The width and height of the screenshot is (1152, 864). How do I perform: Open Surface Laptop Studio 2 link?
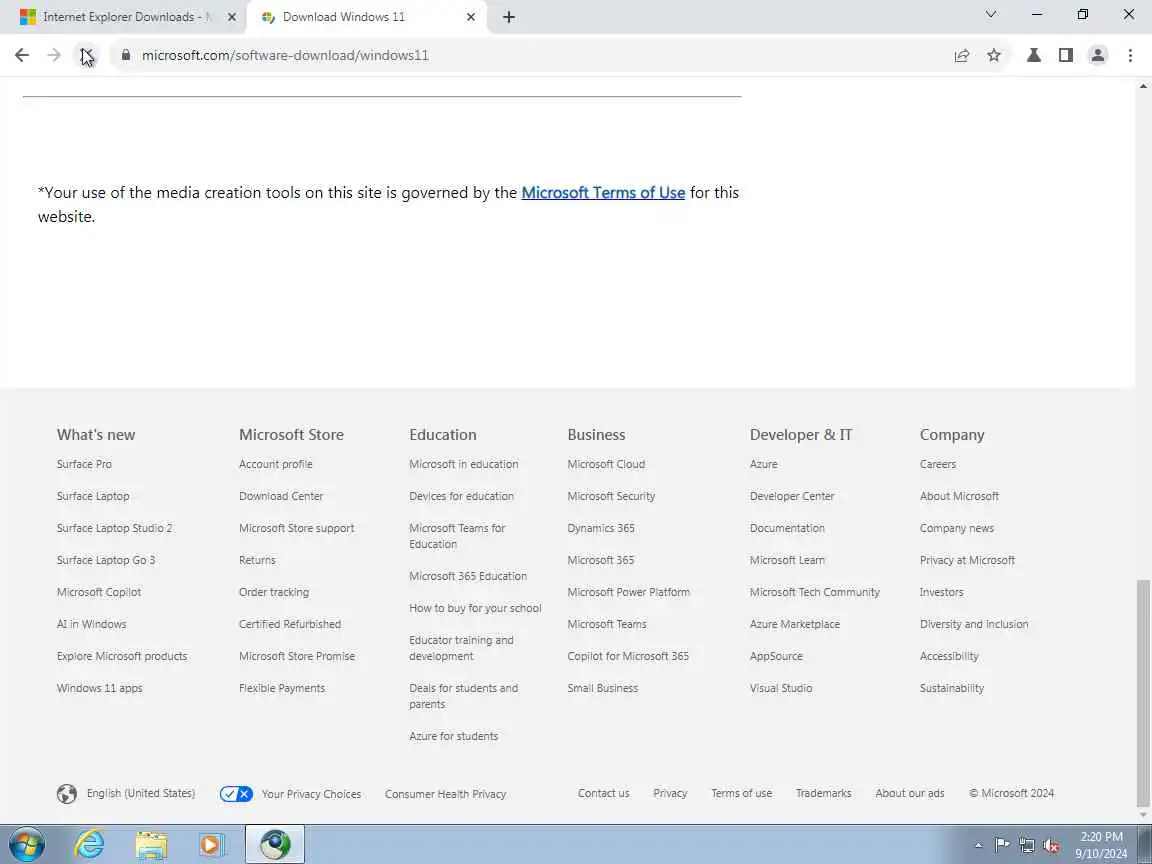115,528
